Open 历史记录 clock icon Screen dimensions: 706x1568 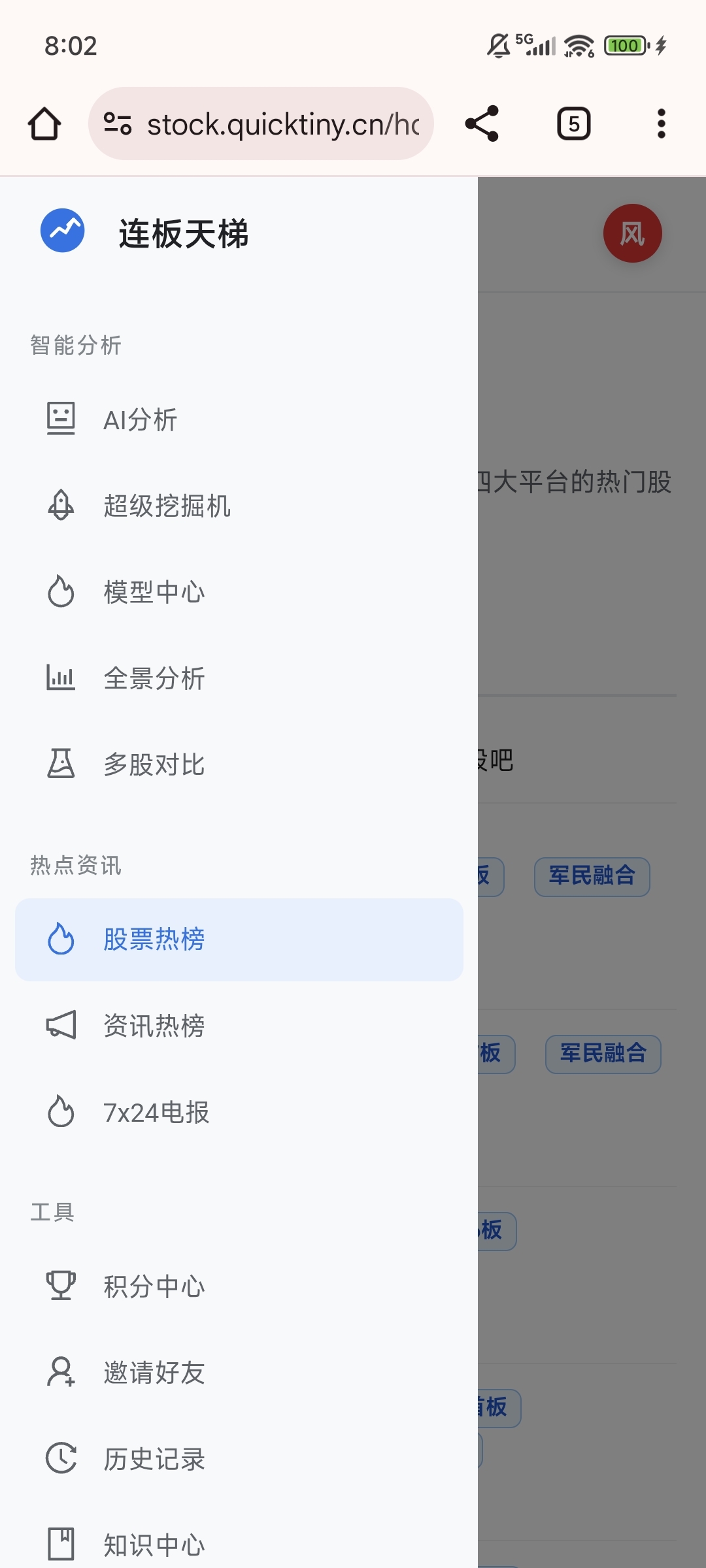(x=61, y=1458)
